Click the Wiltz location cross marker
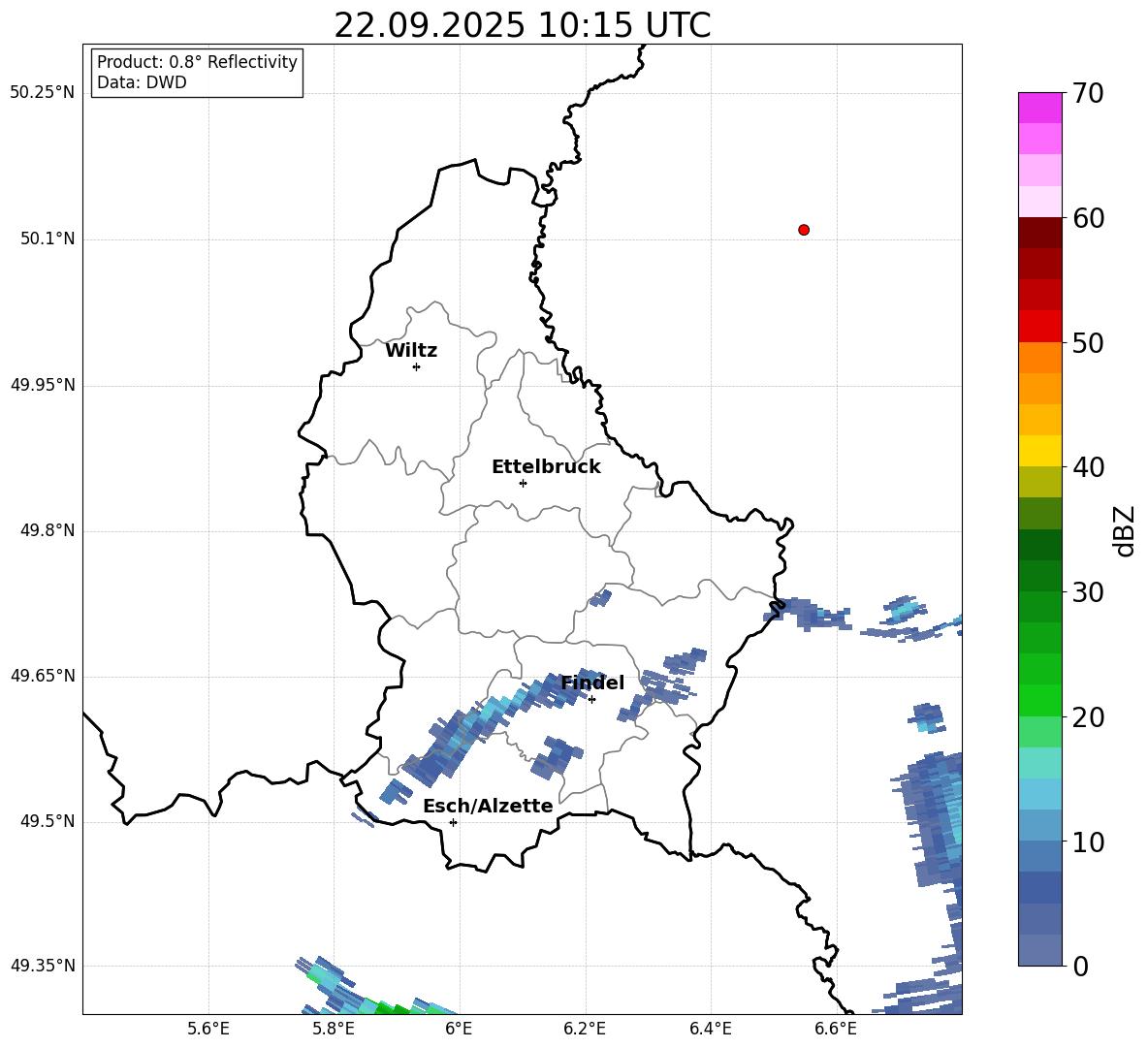 point(417,366)
